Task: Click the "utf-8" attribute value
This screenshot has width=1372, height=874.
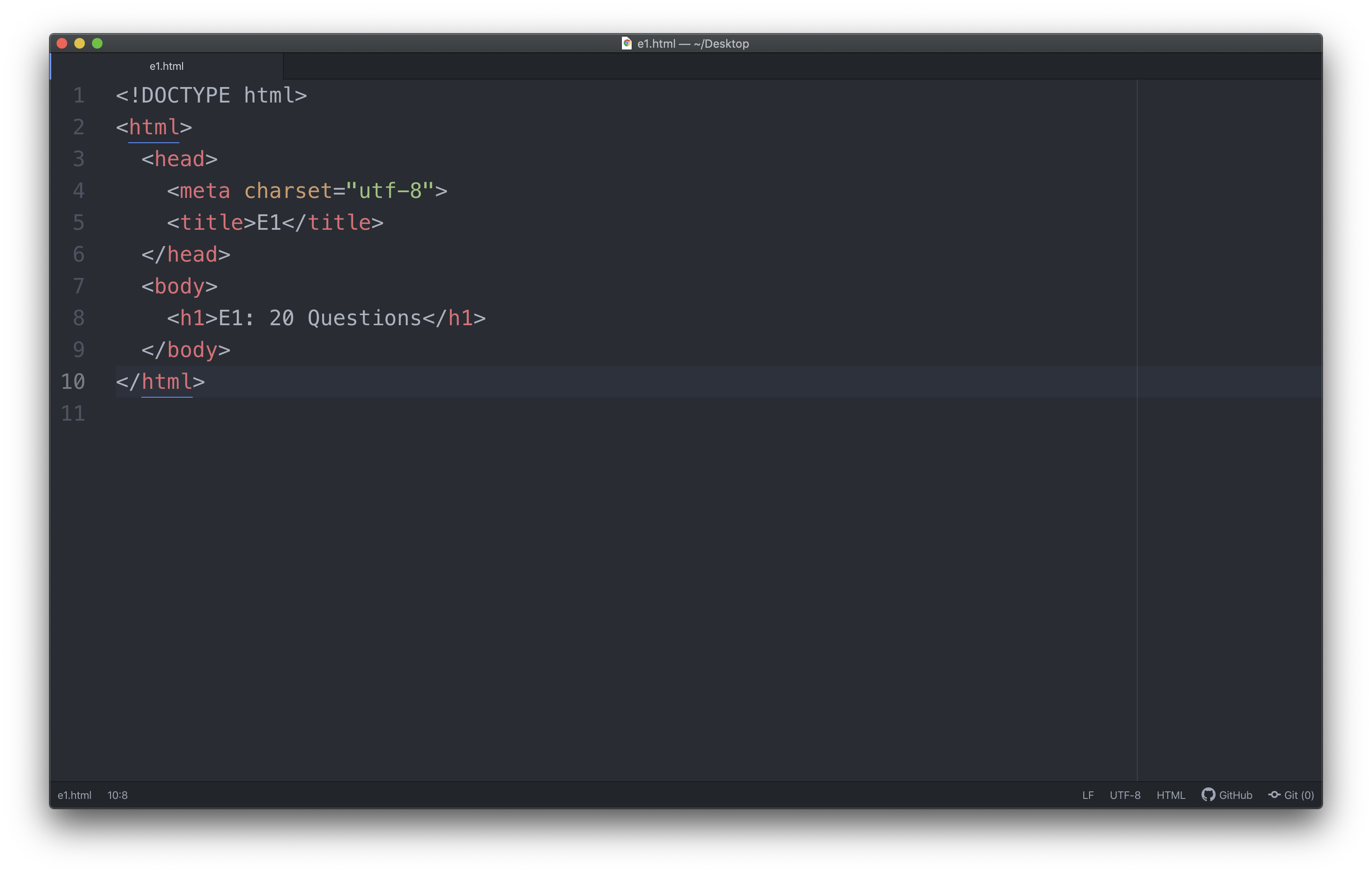Action: [x=390, y=191]
